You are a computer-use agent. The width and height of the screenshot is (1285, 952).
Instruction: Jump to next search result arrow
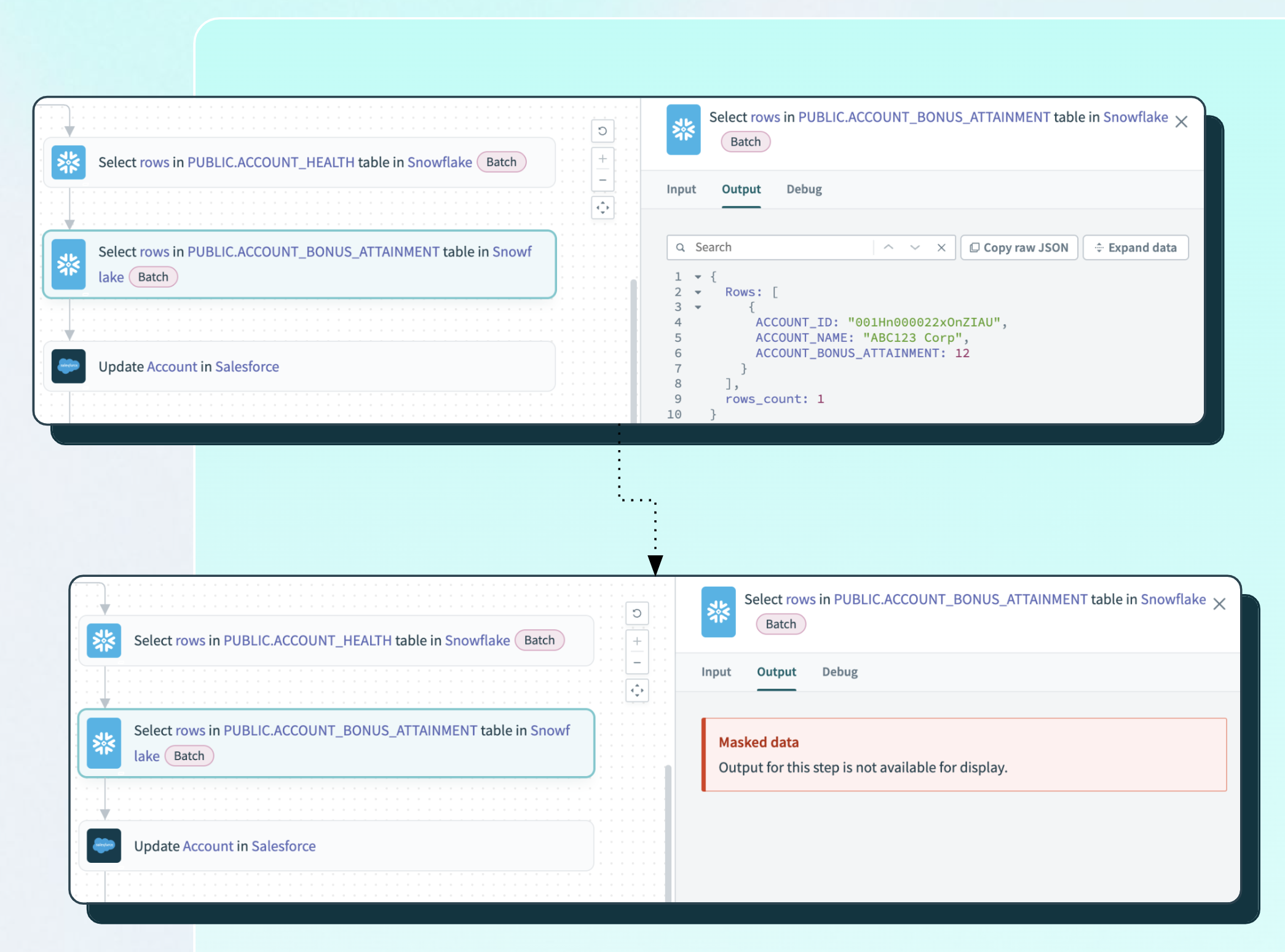pyautogui.click(x=915, y=247)
